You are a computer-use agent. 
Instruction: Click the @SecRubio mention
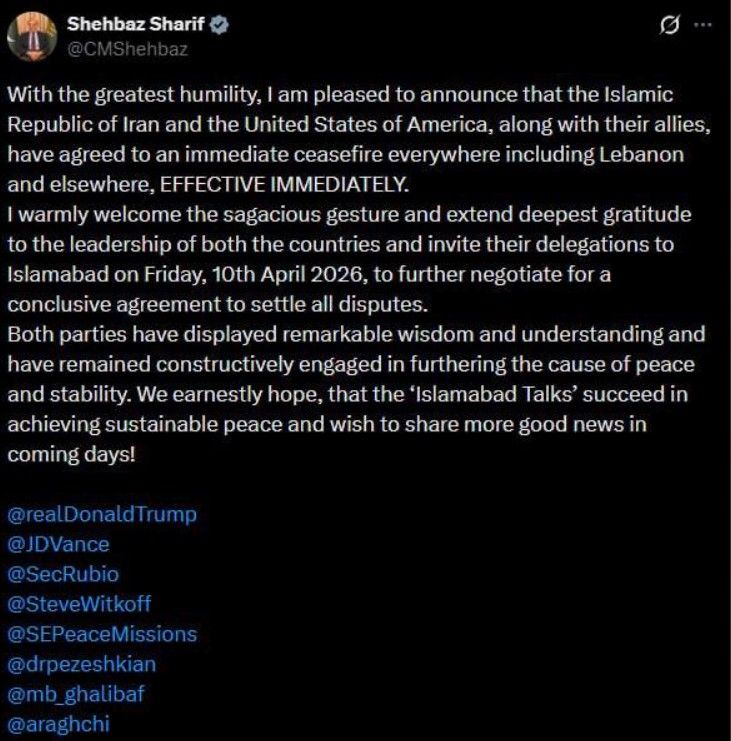[65, 574]
